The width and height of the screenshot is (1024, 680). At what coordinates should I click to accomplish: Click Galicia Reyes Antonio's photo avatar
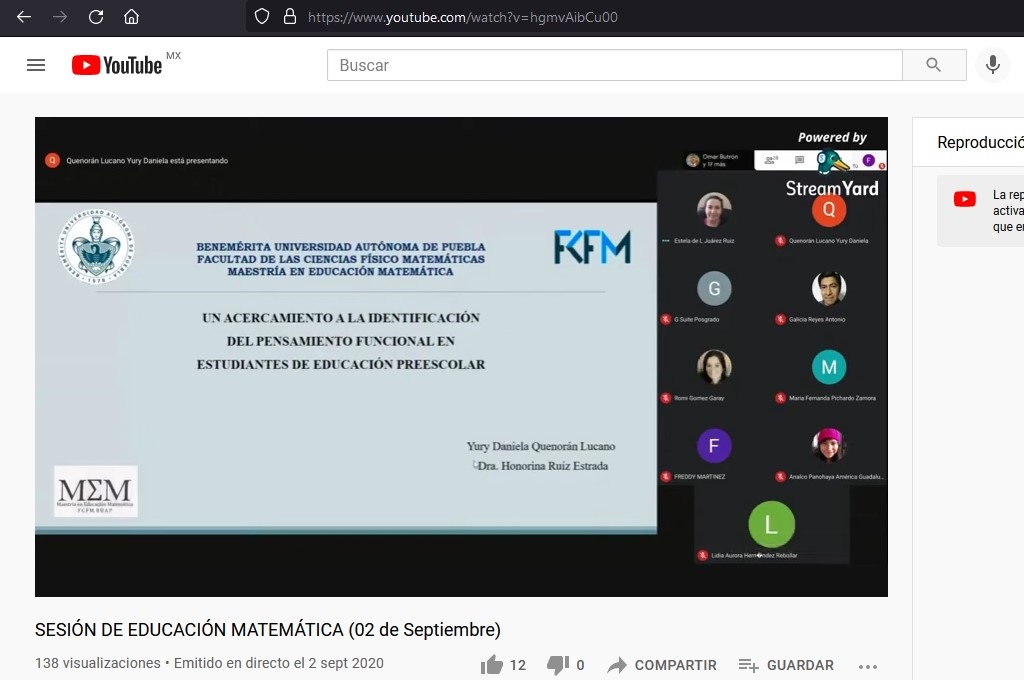829,288
